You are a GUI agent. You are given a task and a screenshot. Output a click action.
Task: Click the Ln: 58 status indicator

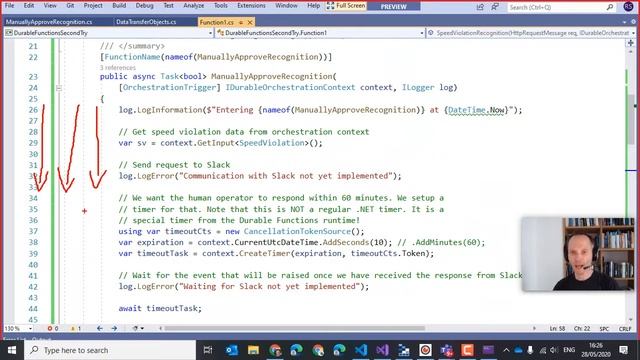pos(557,329)
